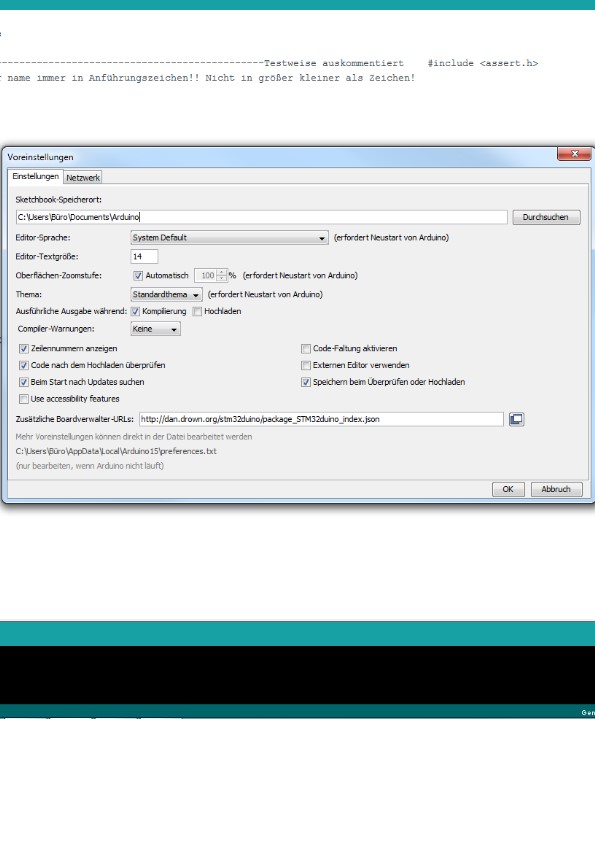This screenshot has height=842, width=595.
Task: Toggle Code nach dem Hochladen überprüfen
Action: (x=24, y=365)
